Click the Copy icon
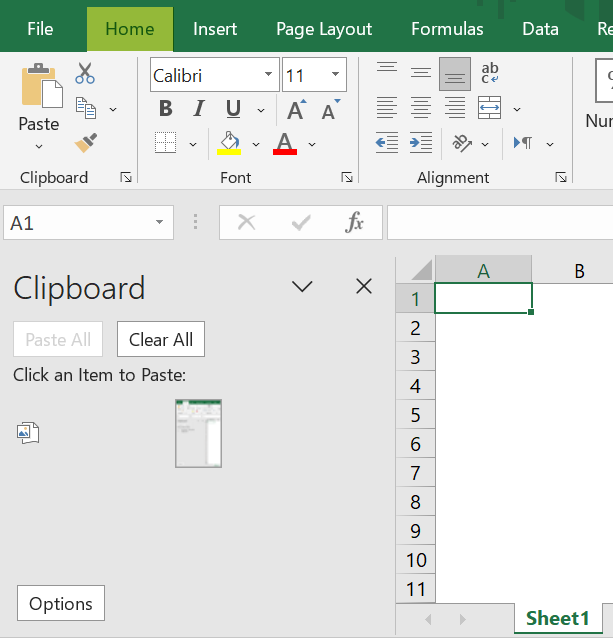Image resolution: width=613 pixels, height=638 pixels. click(86, 108)
